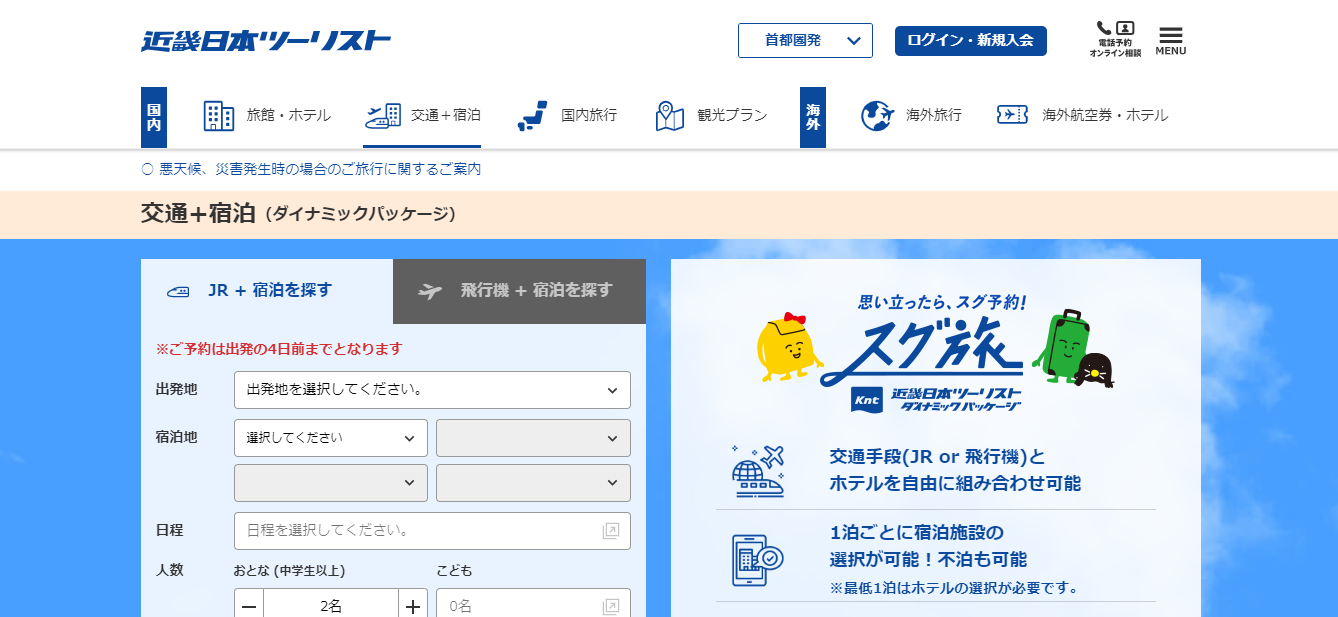1338x617 pixels.
Task: Switch to JR + 宿泊を探す tab
Action: [267, 291]
